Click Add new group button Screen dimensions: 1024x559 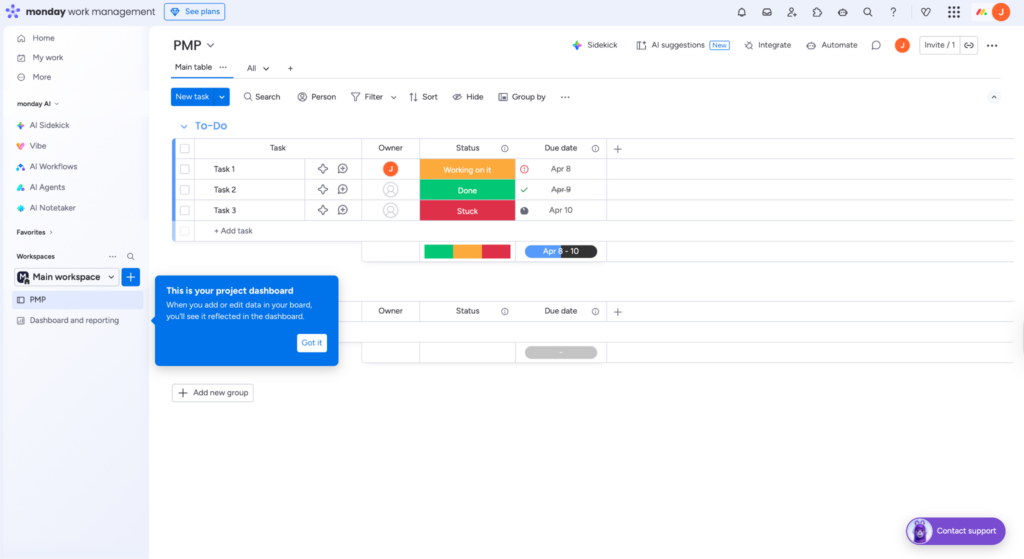click(213, 392)
